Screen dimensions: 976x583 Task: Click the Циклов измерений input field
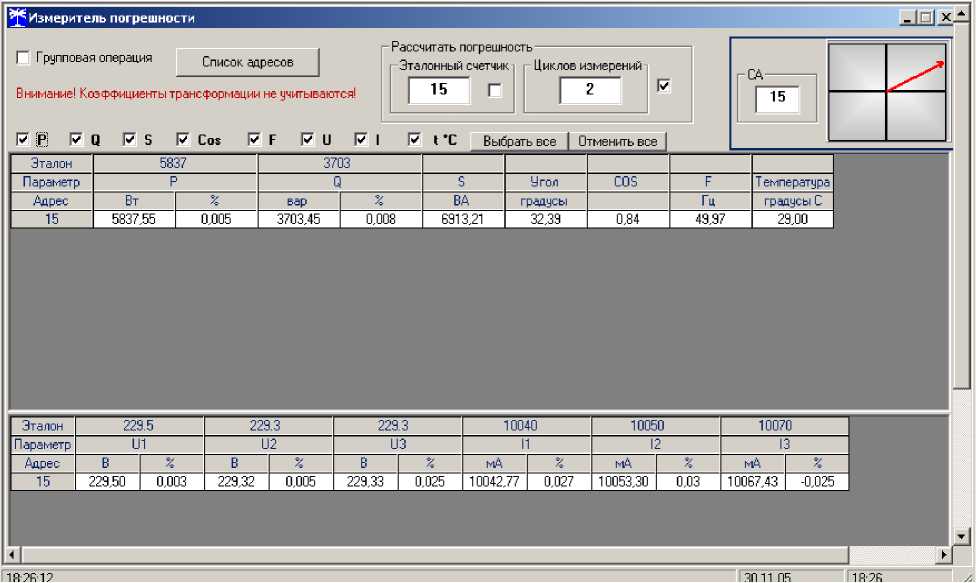(x=589, y=90)
